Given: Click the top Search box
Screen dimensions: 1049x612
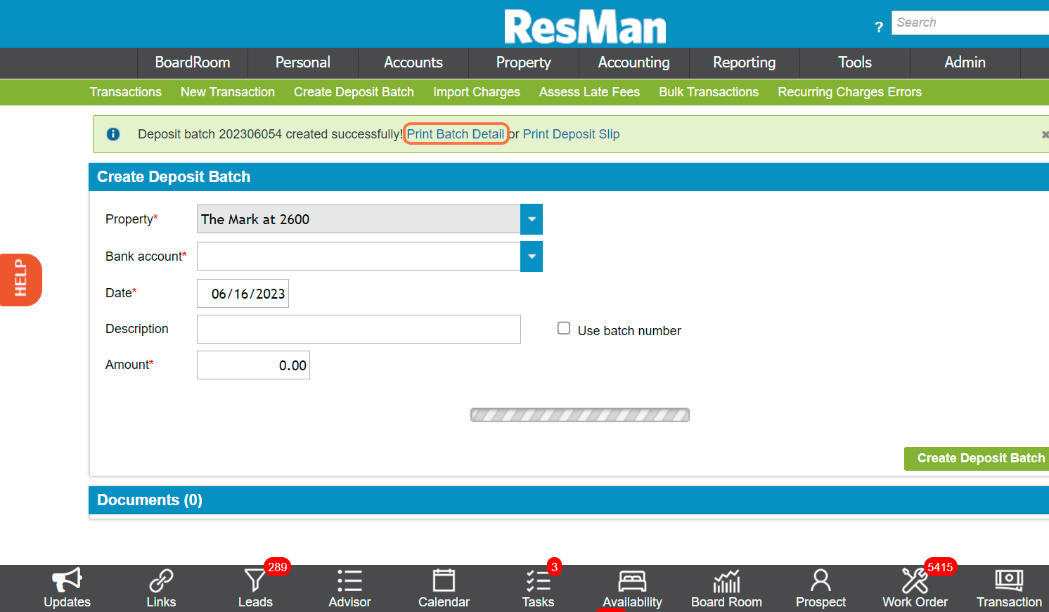Looking at the screenshot, I should pyautogui.click(x=970, y=23).
